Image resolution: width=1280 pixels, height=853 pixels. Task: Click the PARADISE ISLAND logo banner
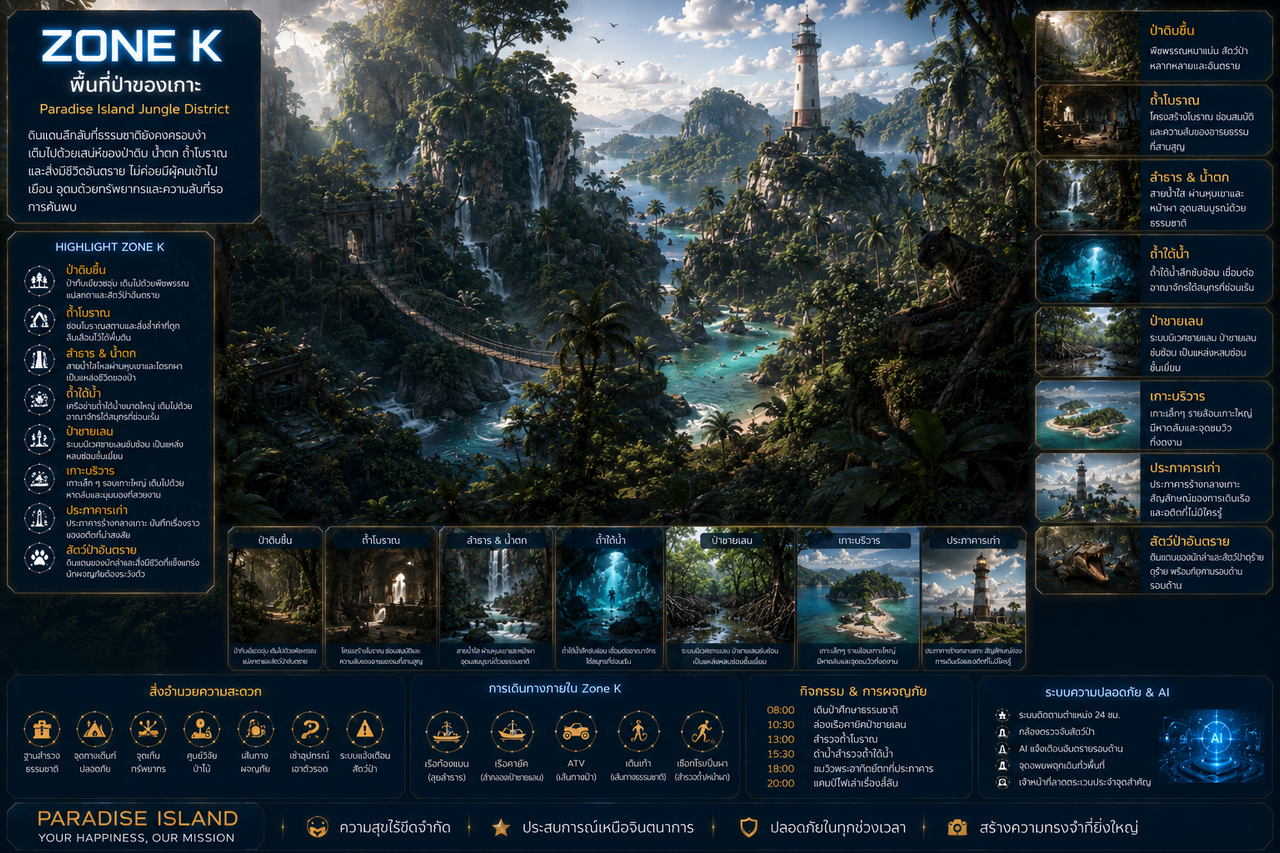click(136, 825)
